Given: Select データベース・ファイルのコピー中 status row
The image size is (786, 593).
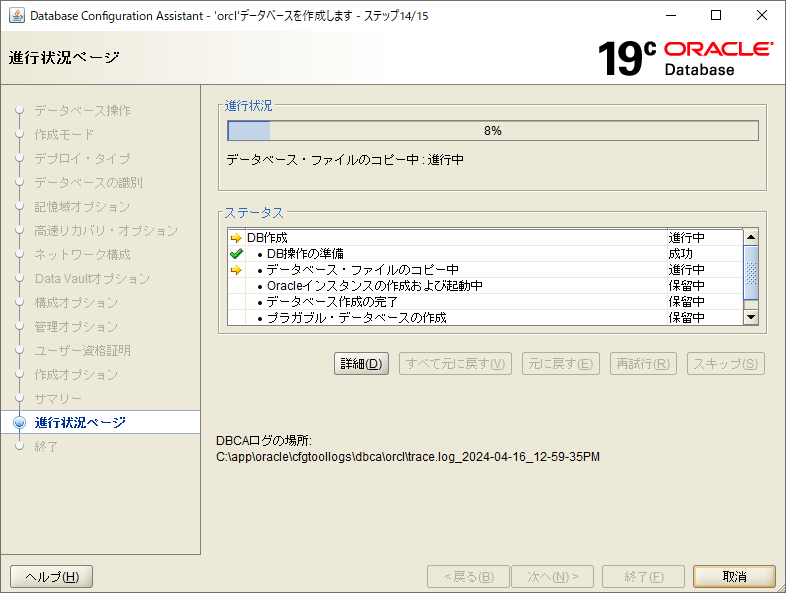Looking at the screenshot, I should point(485,270).
